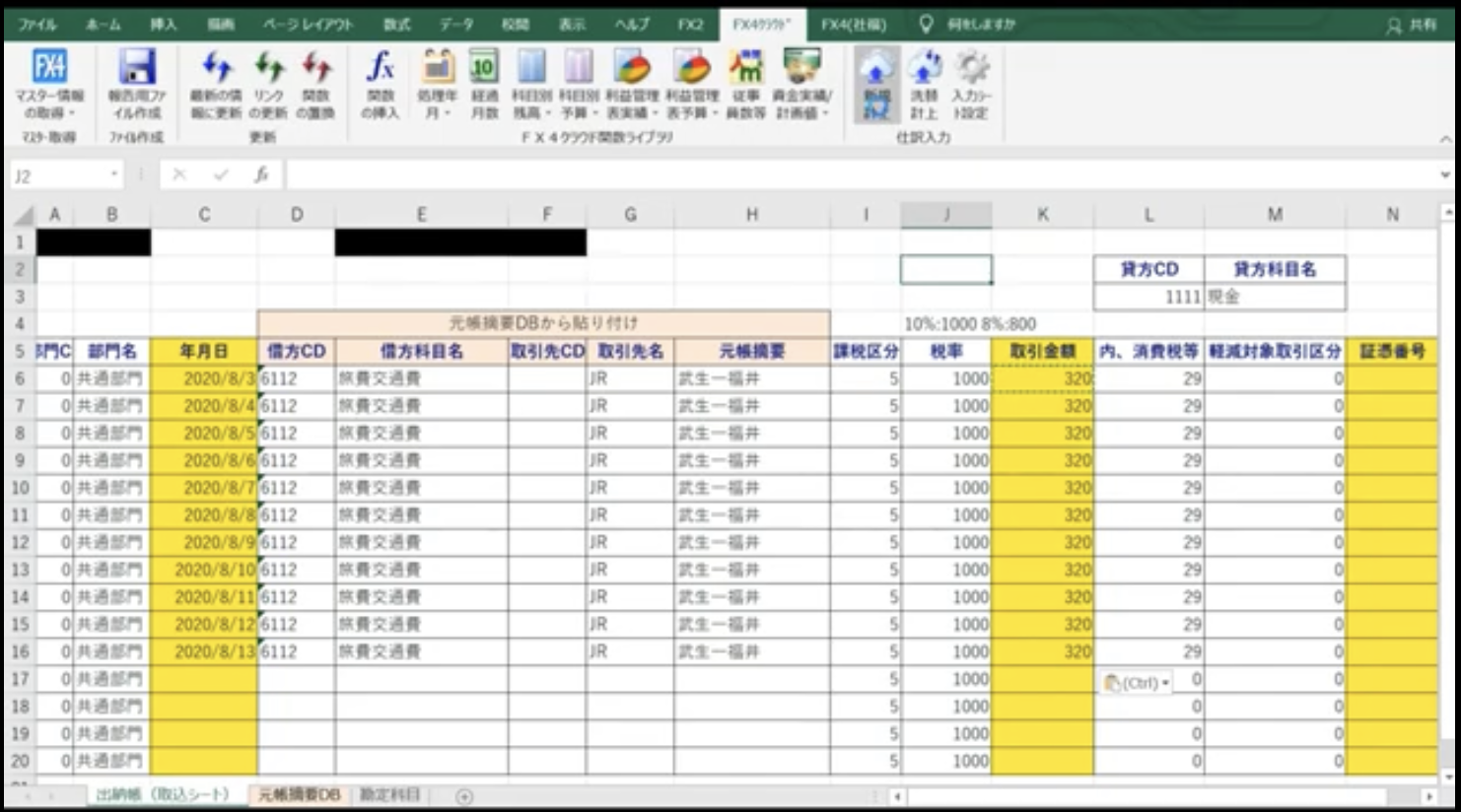1461x812 pixels.
Task: Switch to the 元帳摘要DB sheet tab
Action: [300, 794]
